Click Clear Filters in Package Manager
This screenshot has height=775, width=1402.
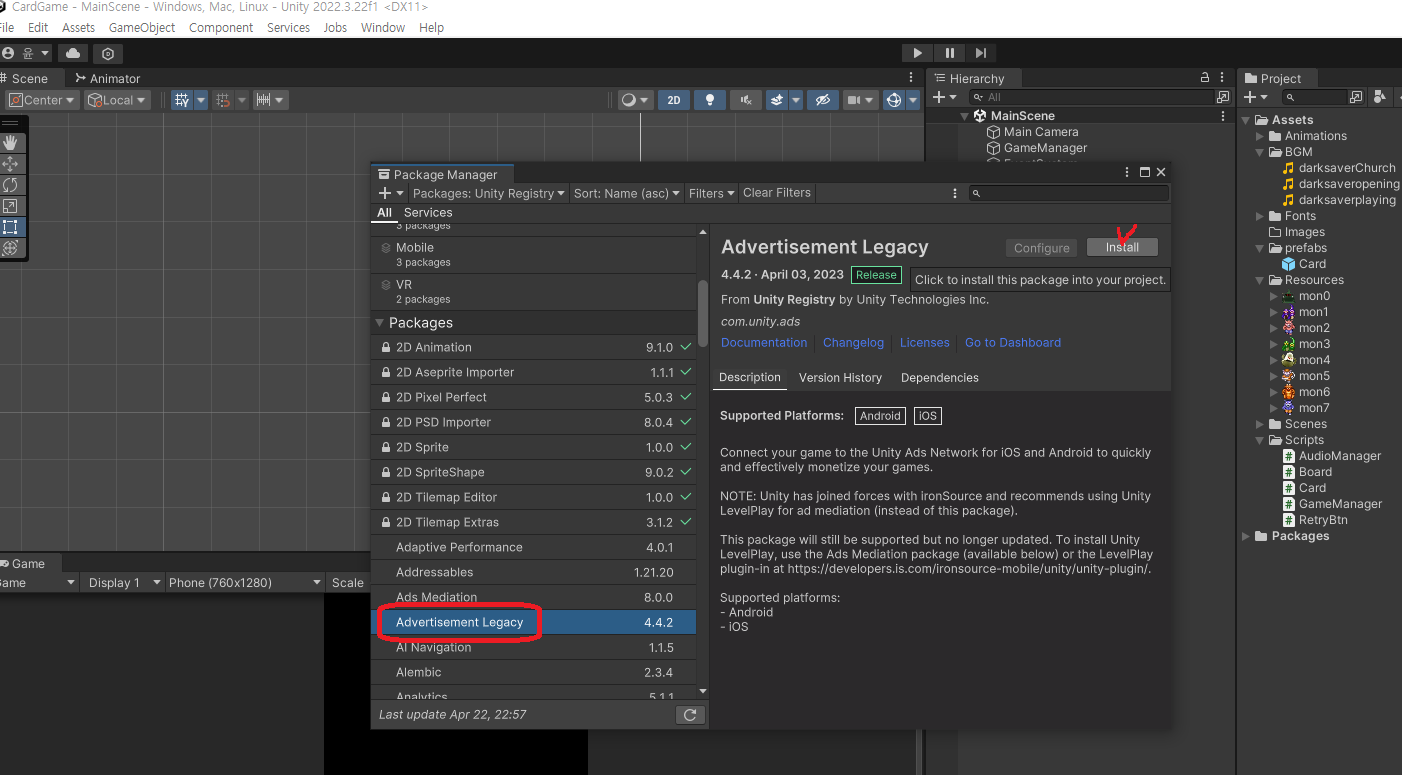pyautogui.click(x=777, y=193)
